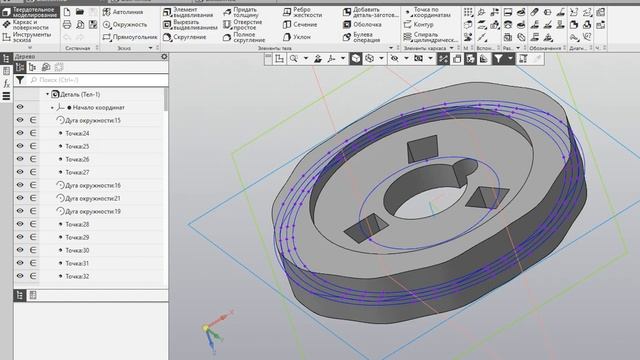640x360 pixels.
Task: Place a Точка по координатам
Action: (x=427, y=12)
